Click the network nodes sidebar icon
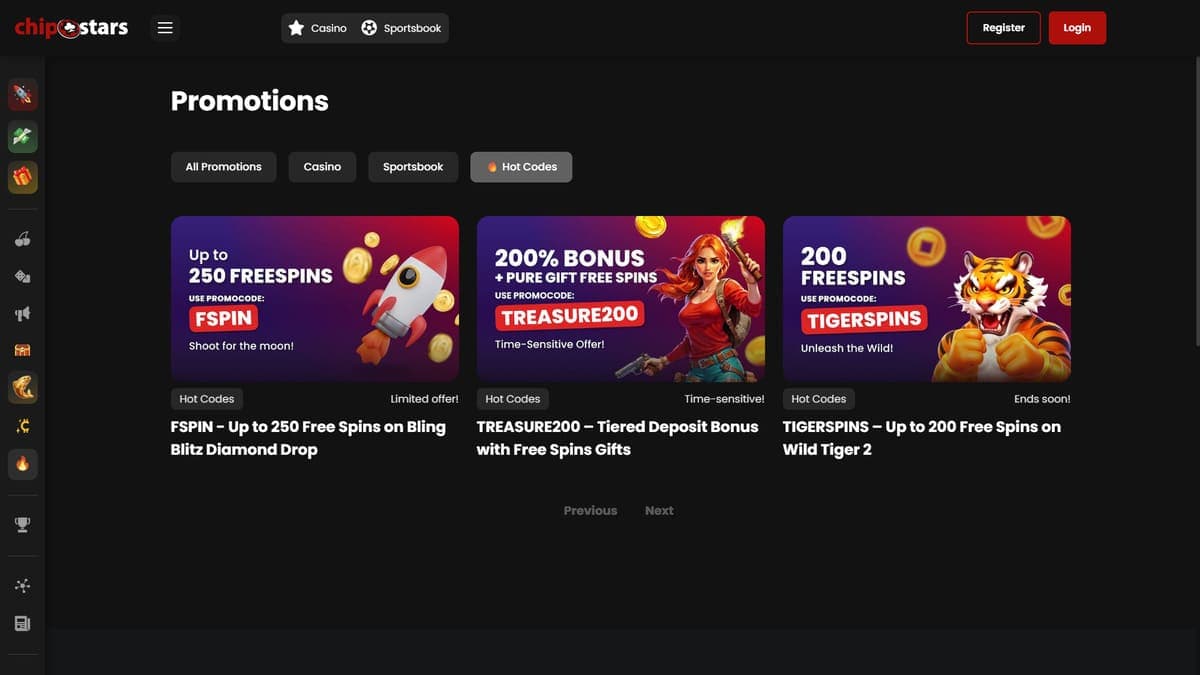Image resolution: width=1200 pixels, height=675 pixels. tap(23, 586)
